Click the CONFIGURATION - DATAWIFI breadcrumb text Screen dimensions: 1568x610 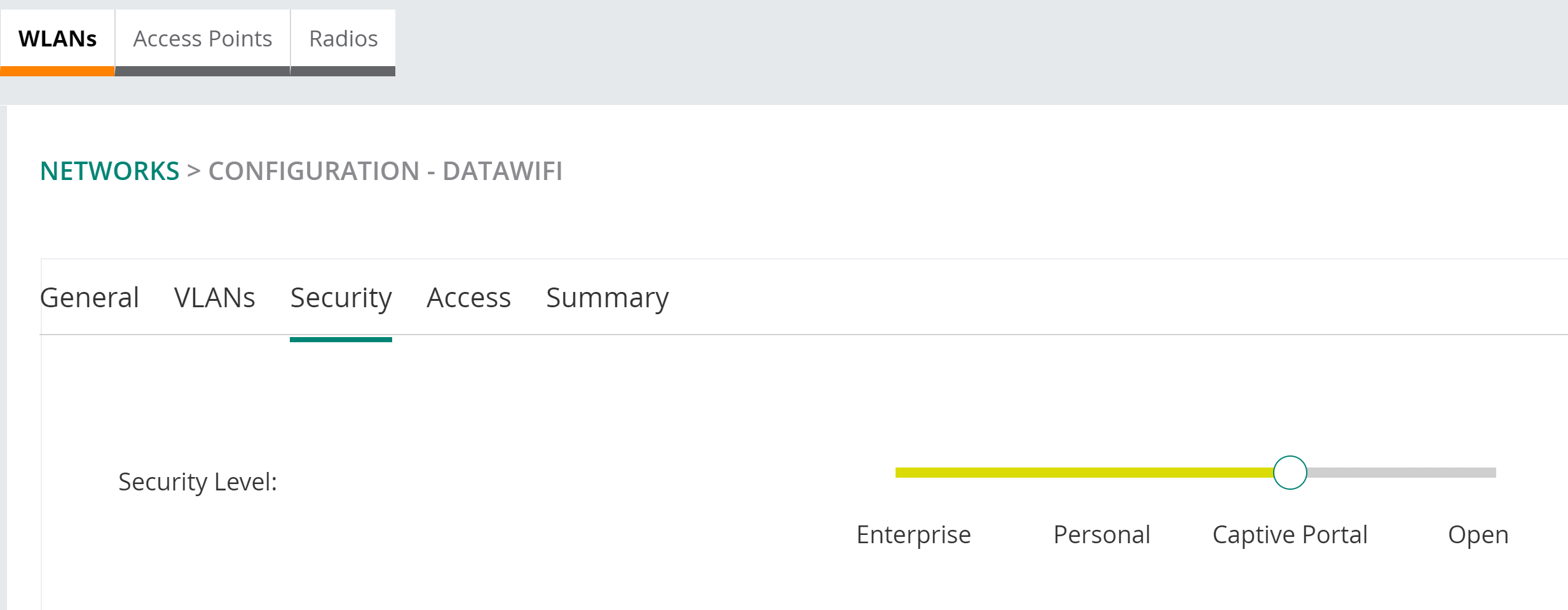pyautogui.click(x=385, y=171)
